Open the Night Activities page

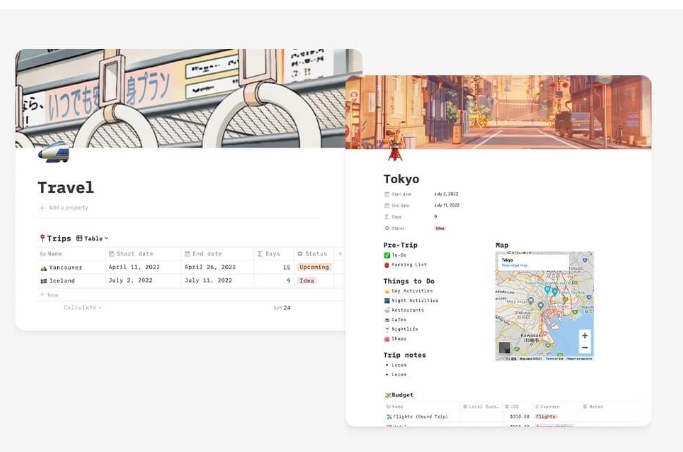coord(415,300)
